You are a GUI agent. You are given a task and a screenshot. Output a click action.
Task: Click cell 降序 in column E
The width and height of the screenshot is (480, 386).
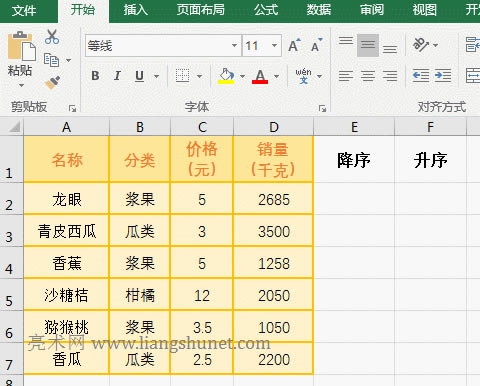click(354, 159)
